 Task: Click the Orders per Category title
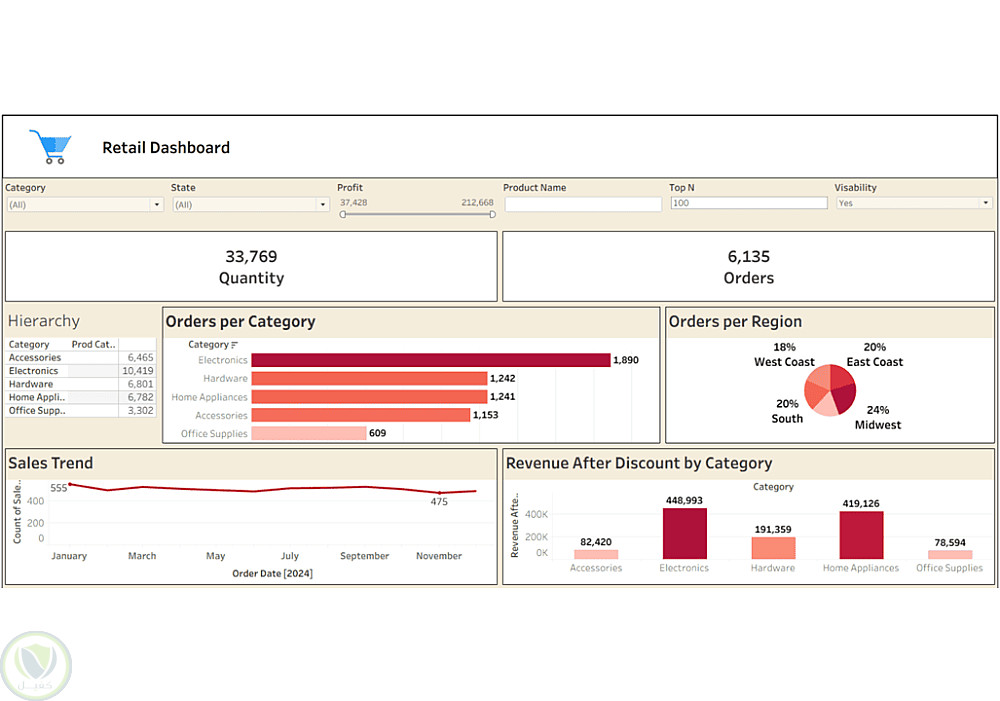pyautogui.click(x=240, y=321)
